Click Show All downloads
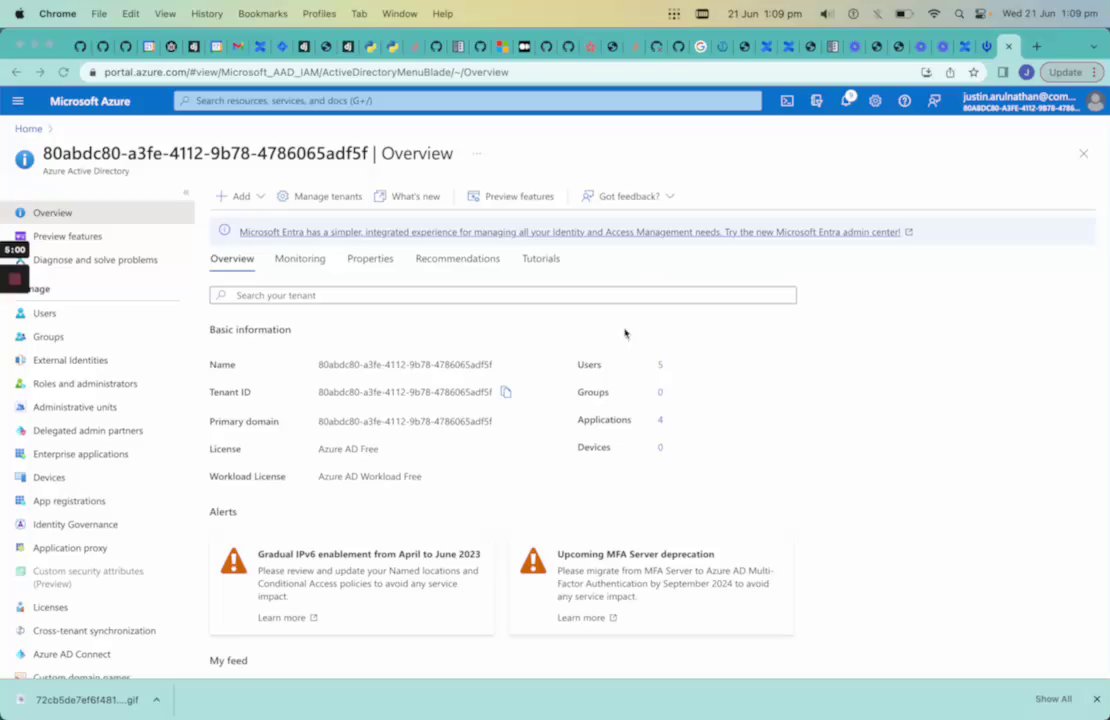 point(1053,699)
